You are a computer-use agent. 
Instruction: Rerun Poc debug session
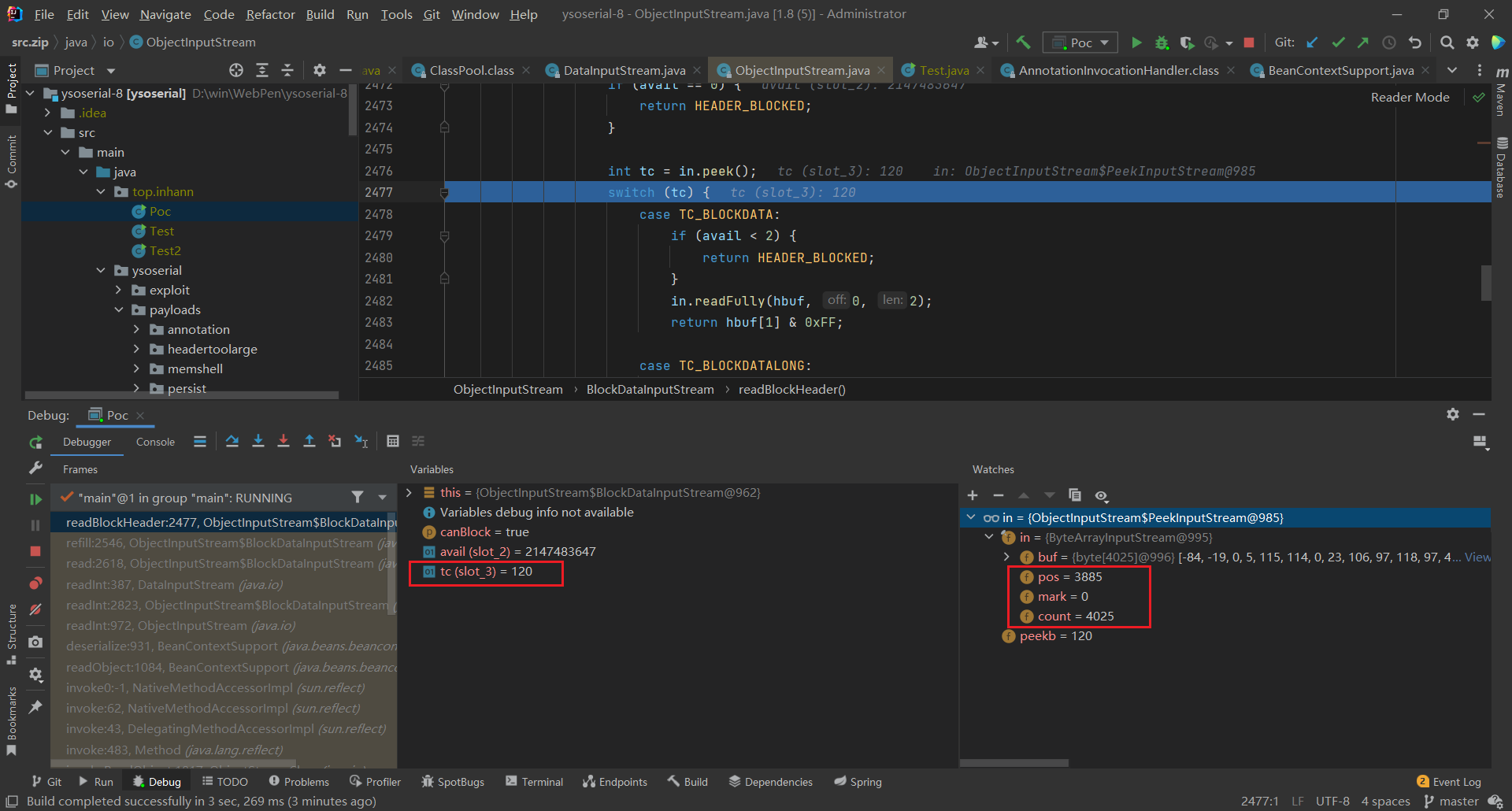click(35, 443)
